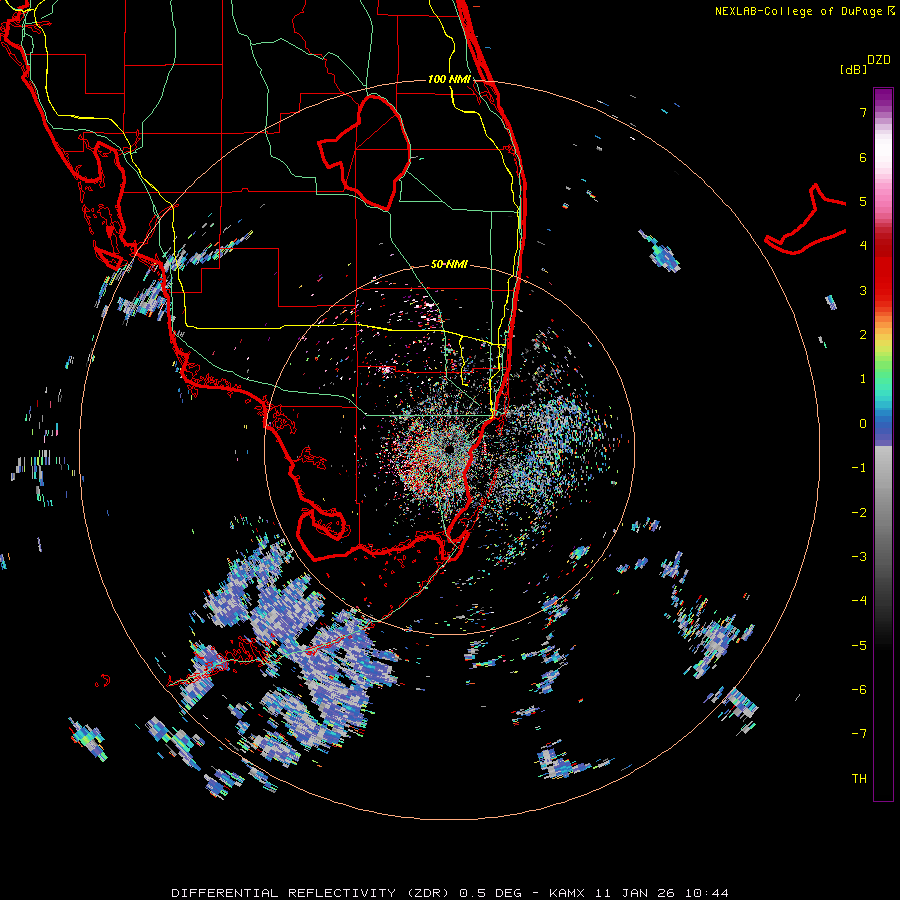Click the -7 value on the color scale

coord(859,734)
